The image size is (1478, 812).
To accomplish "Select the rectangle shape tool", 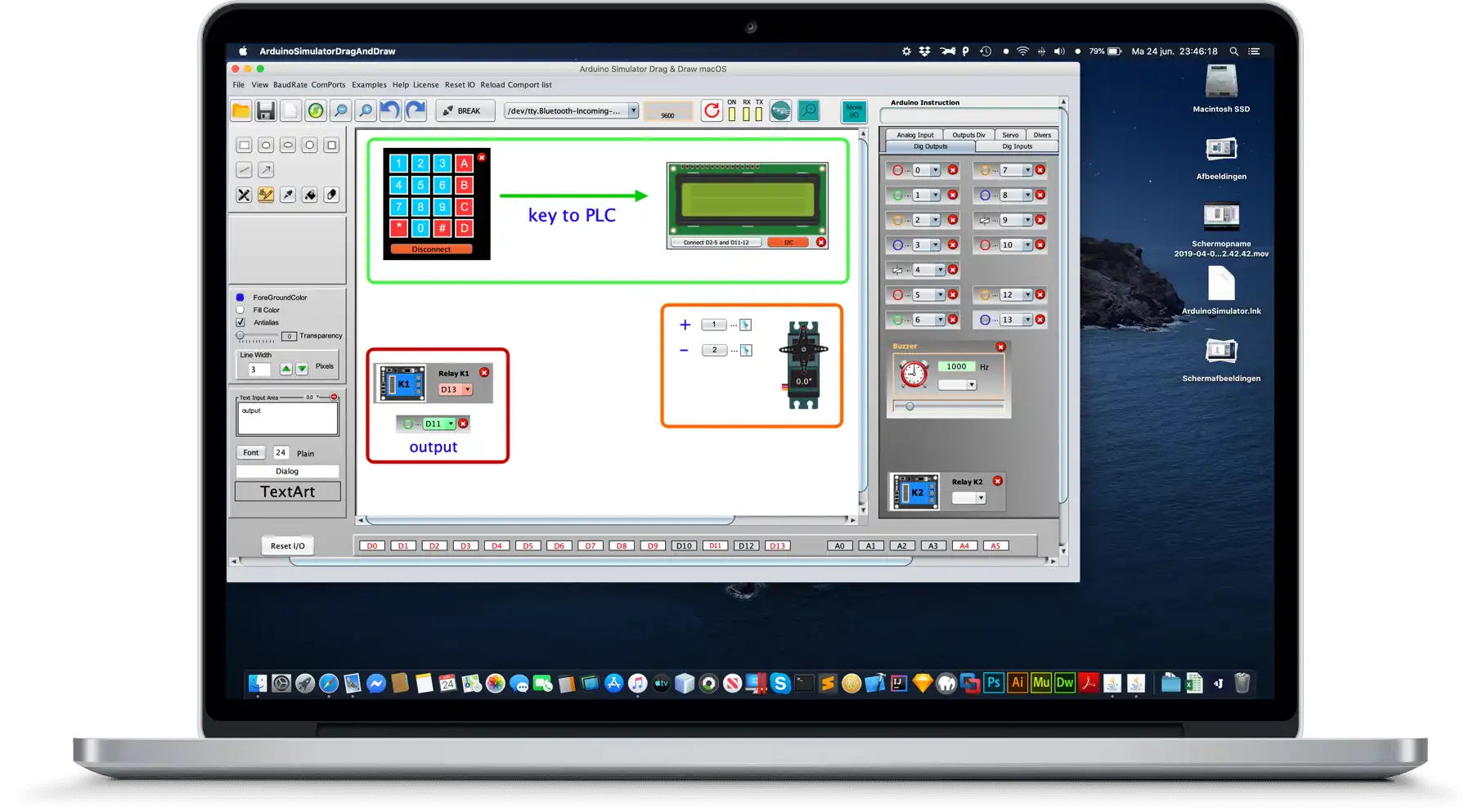I will coord(244,146).
